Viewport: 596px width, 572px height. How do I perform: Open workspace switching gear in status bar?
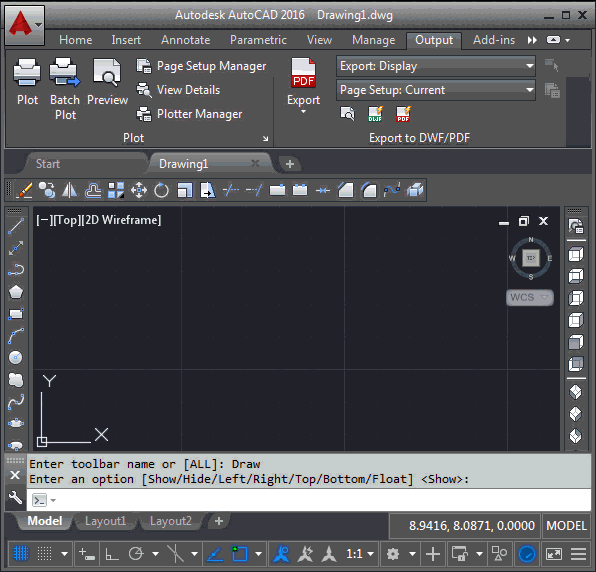(393, 554)
